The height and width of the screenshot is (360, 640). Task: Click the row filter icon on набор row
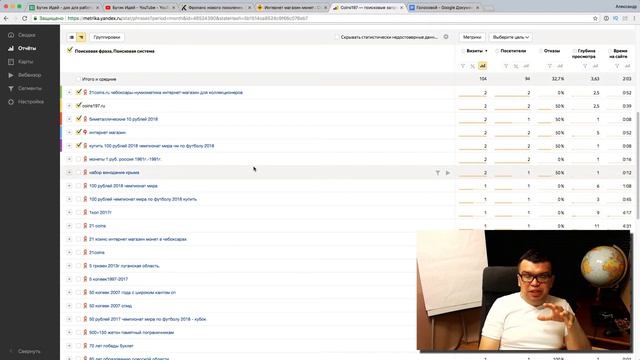(x=438, y=173)
